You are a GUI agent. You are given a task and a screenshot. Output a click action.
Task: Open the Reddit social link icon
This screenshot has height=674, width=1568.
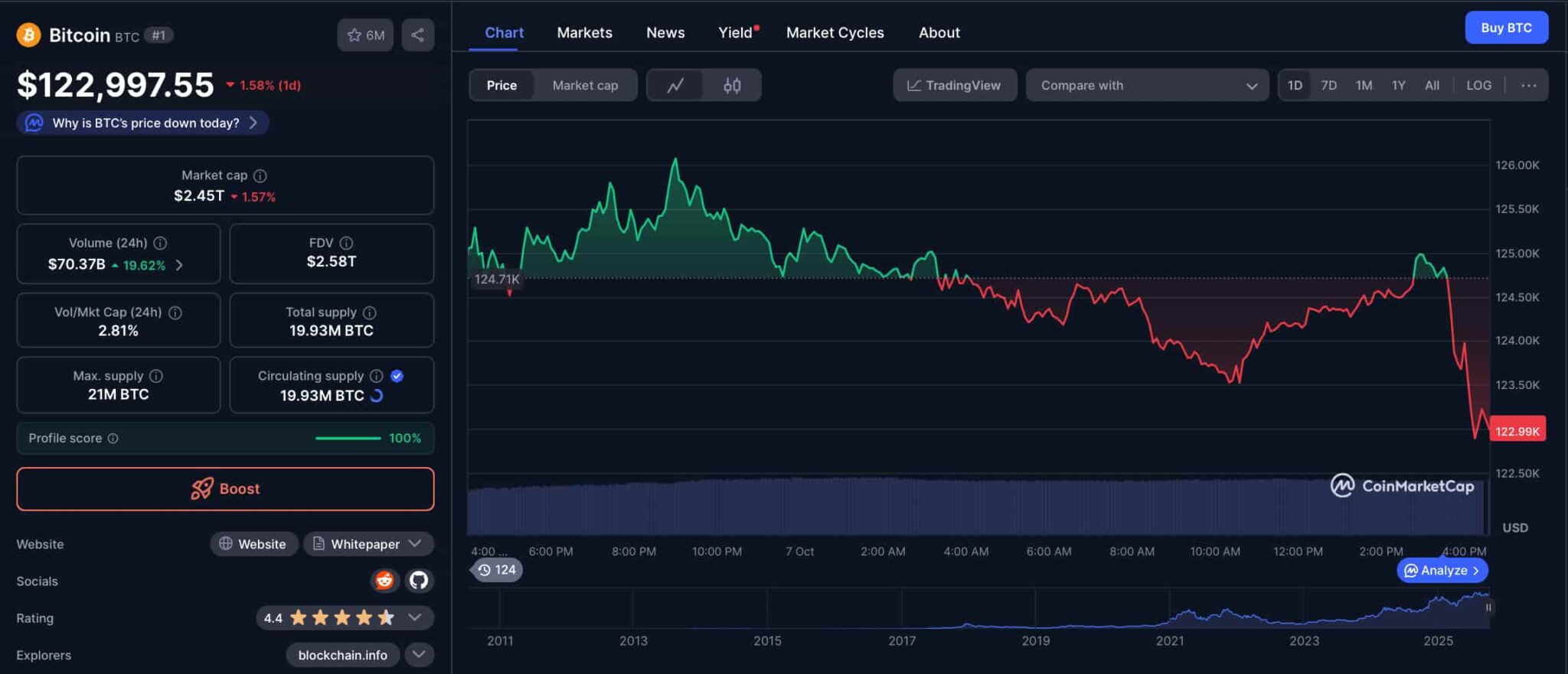pos(384,581)
